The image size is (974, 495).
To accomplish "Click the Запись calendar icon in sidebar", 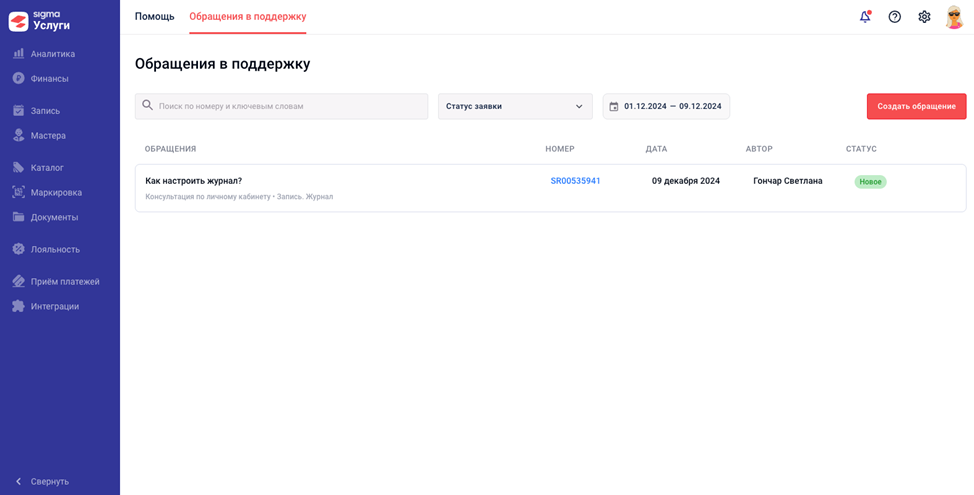I will tap(19, 111).
